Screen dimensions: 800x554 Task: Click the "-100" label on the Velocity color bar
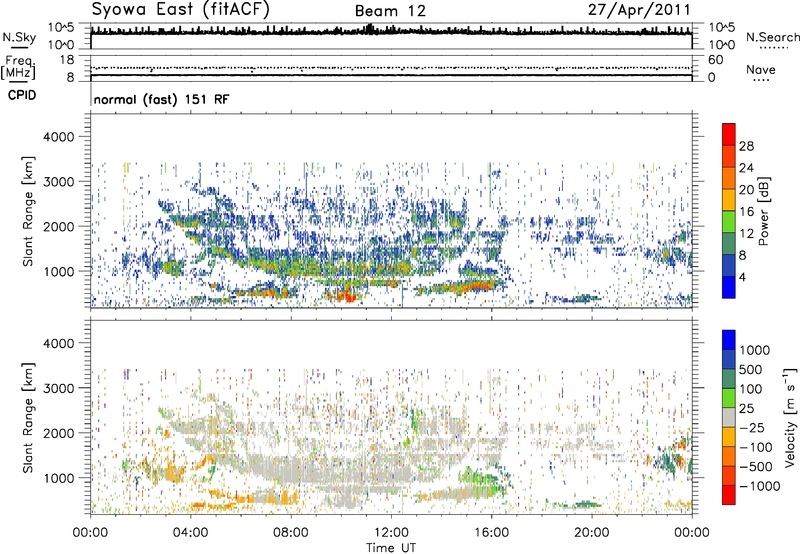755,447
